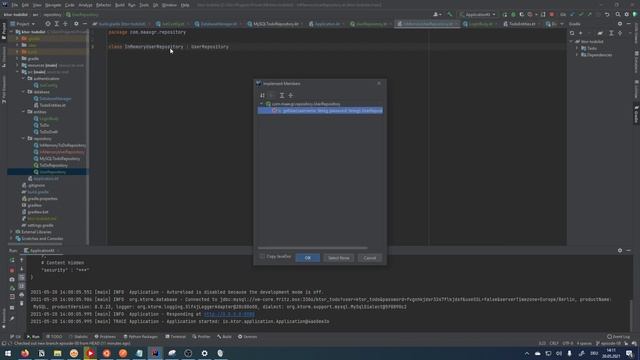Open the Window menu
The width and height of the screenshot is (640, 360).
169,5
